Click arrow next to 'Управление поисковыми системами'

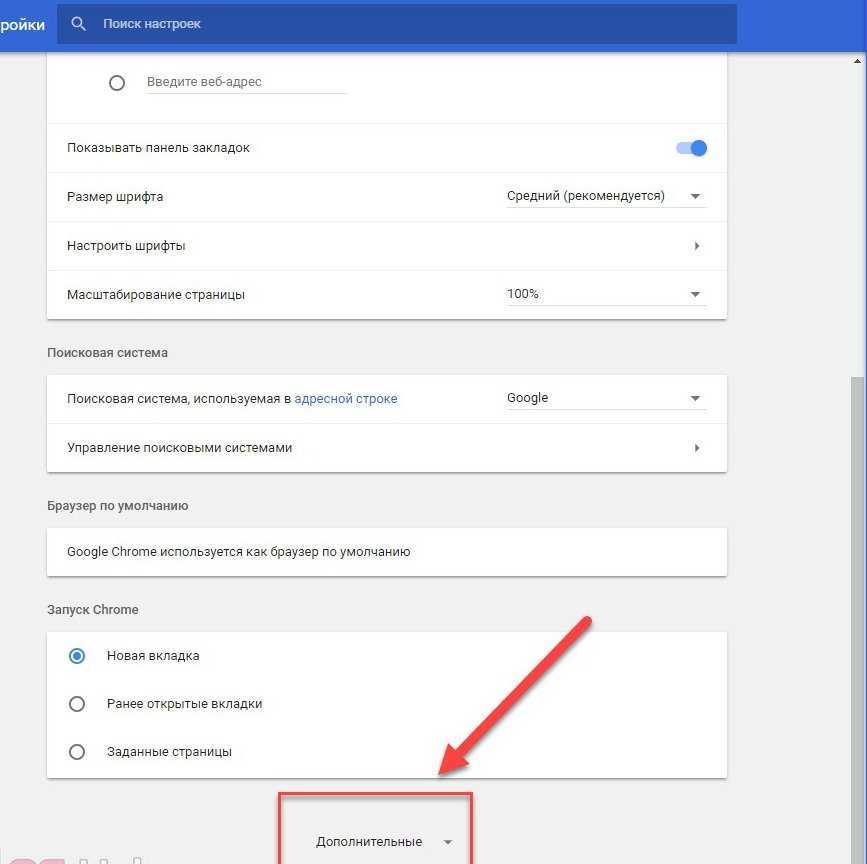[696, 448]
